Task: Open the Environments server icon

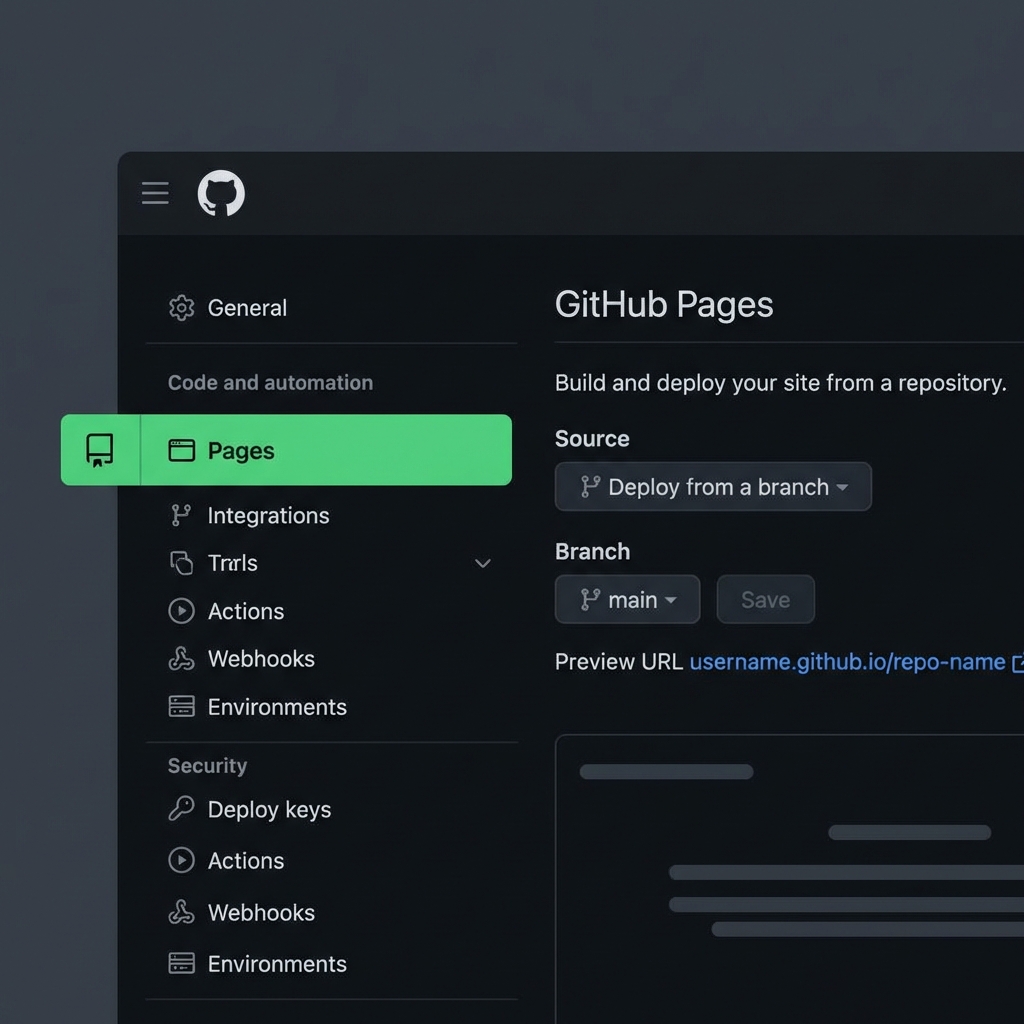Action: tap(181, 707)
